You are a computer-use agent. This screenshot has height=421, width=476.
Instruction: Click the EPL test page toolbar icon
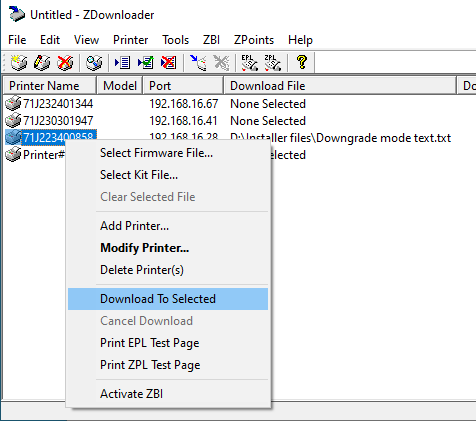tap(250, 62)
